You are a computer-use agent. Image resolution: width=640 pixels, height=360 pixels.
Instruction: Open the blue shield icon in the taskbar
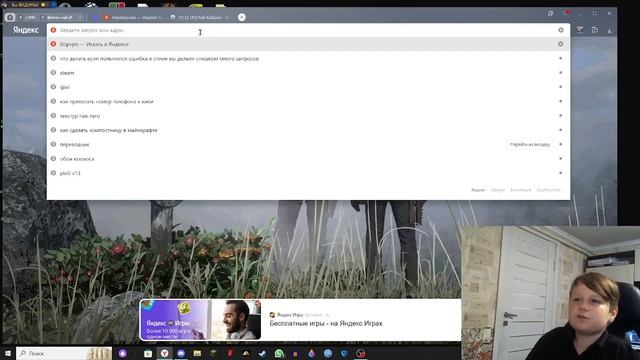(x=344, y=353)
